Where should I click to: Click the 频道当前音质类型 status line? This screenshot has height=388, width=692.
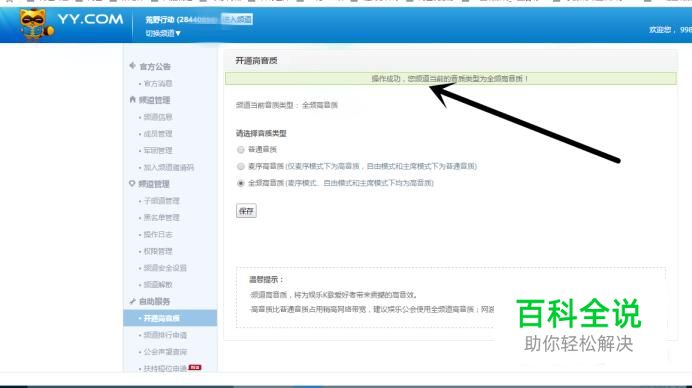(287, 105)
